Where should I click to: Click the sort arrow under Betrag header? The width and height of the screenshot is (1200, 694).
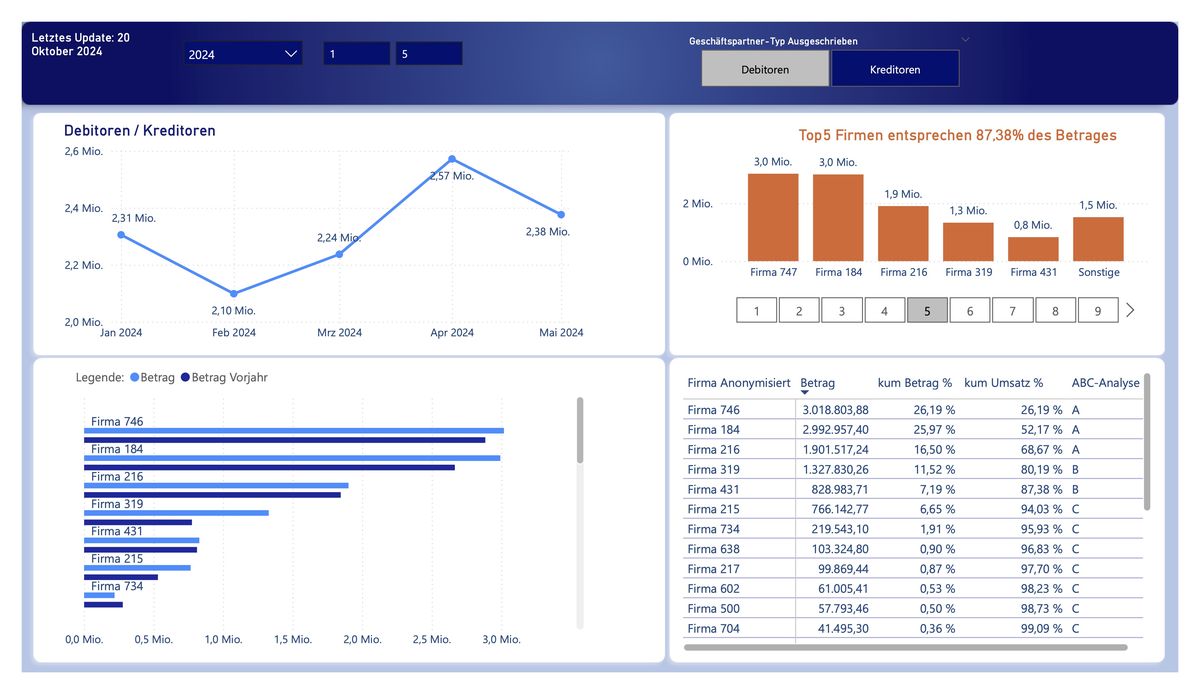(x=806, y=394)
